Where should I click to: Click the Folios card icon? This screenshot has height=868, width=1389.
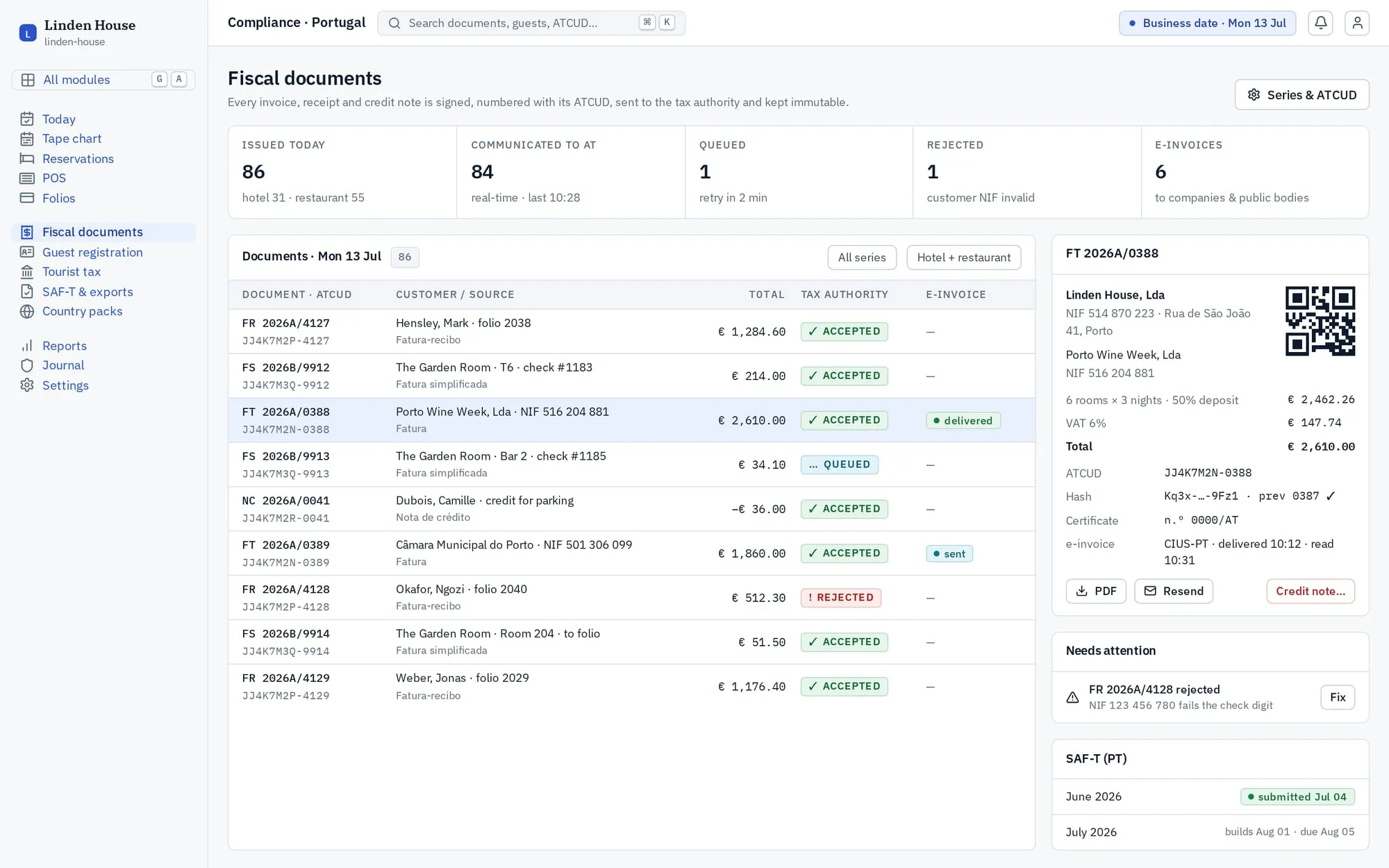coord(27,198)
